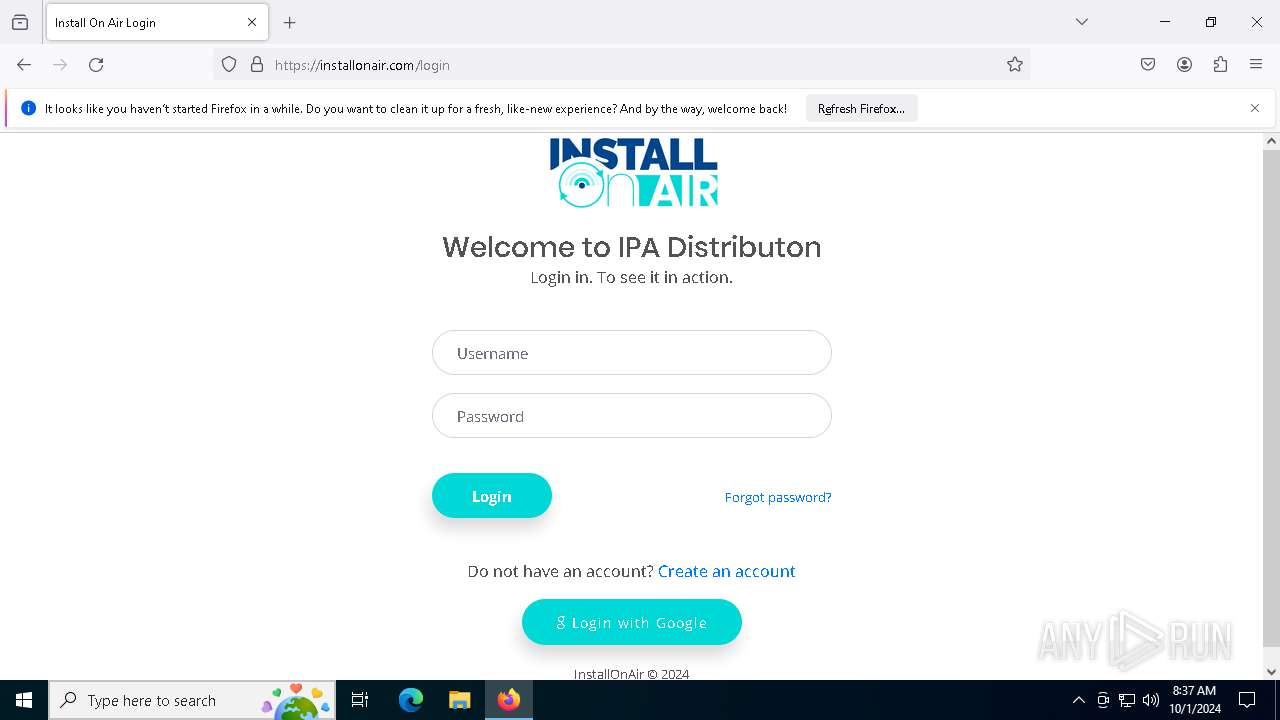
Task: Open Create an account link
Action: pyautogui.click(x=727, y=571)
